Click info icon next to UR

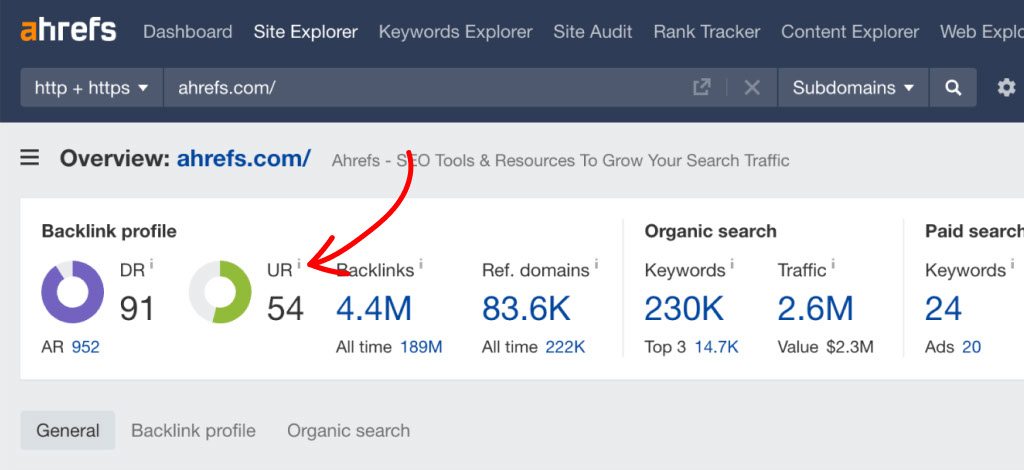pyautogui.click(x=299, y=264)
